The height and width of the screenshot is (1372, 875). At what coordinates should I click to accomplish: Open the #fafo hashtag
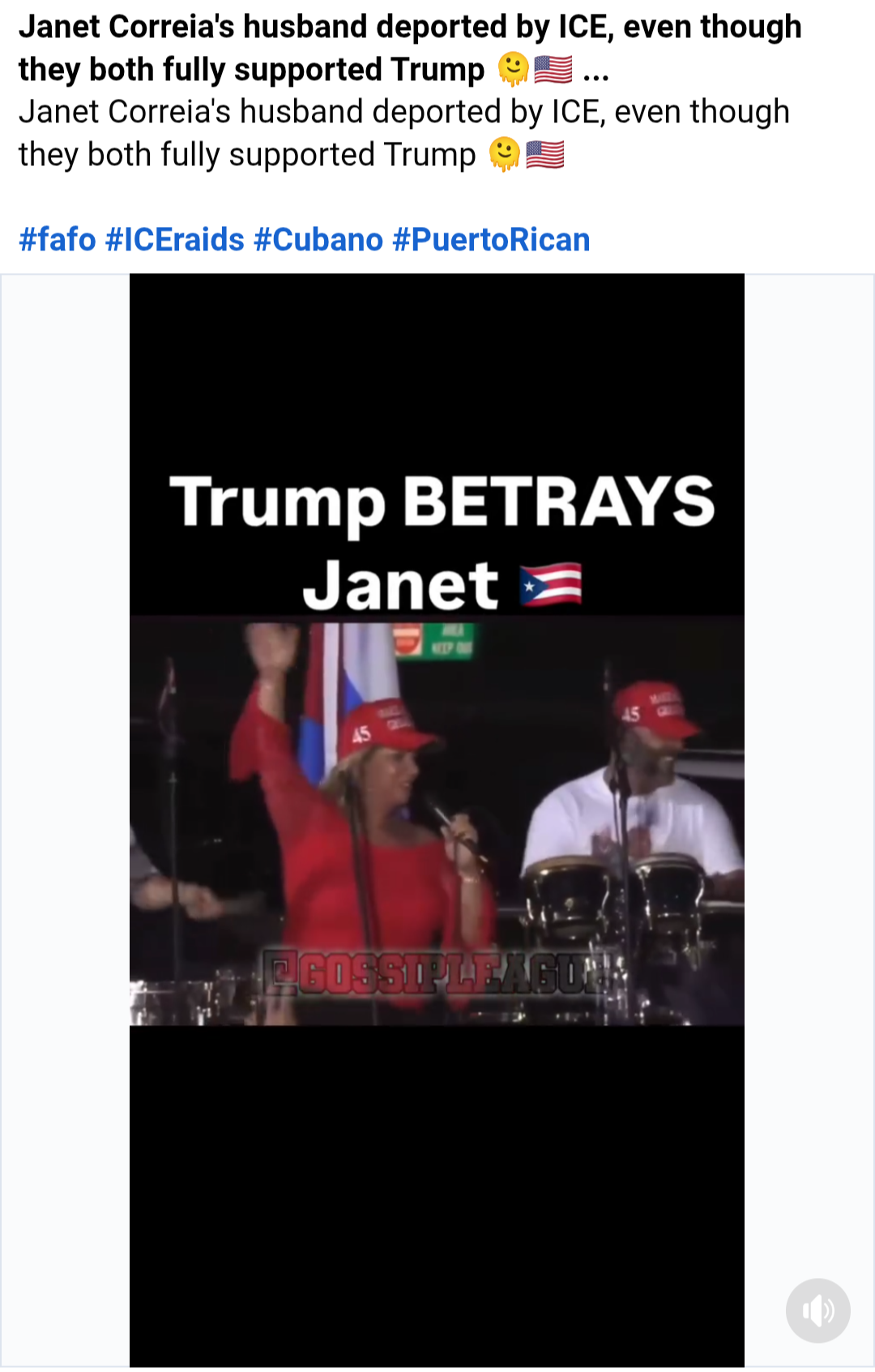58,240
